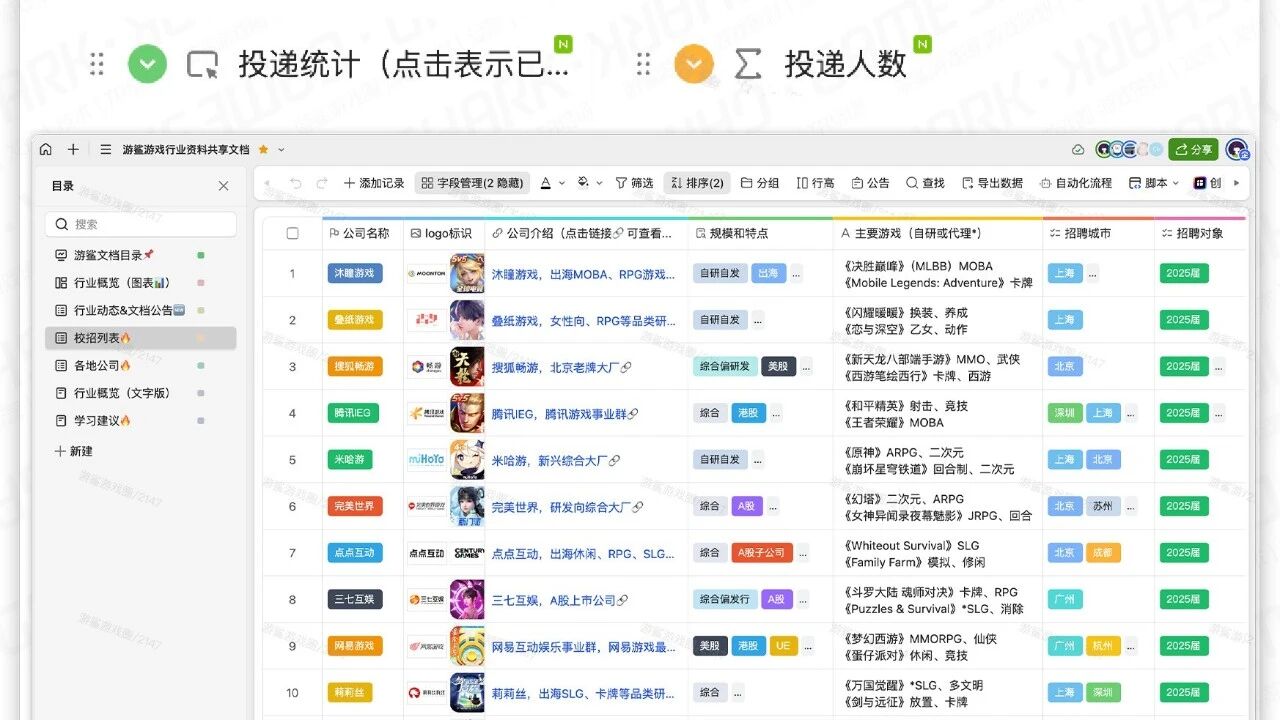Image resolution: width=1280 pixels, height=720 pixels.
Task: Click the home icon in the title bar
Action: [46, 150]
